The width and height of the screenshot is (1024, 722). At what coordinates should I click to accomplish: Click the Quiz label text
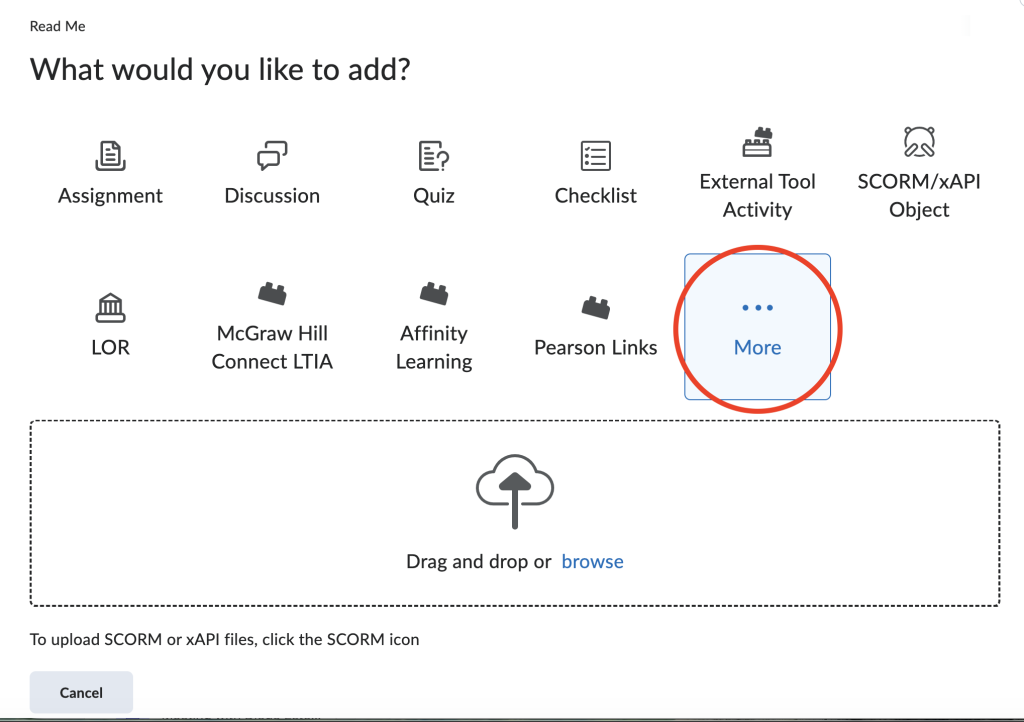[x=434, y=196]
